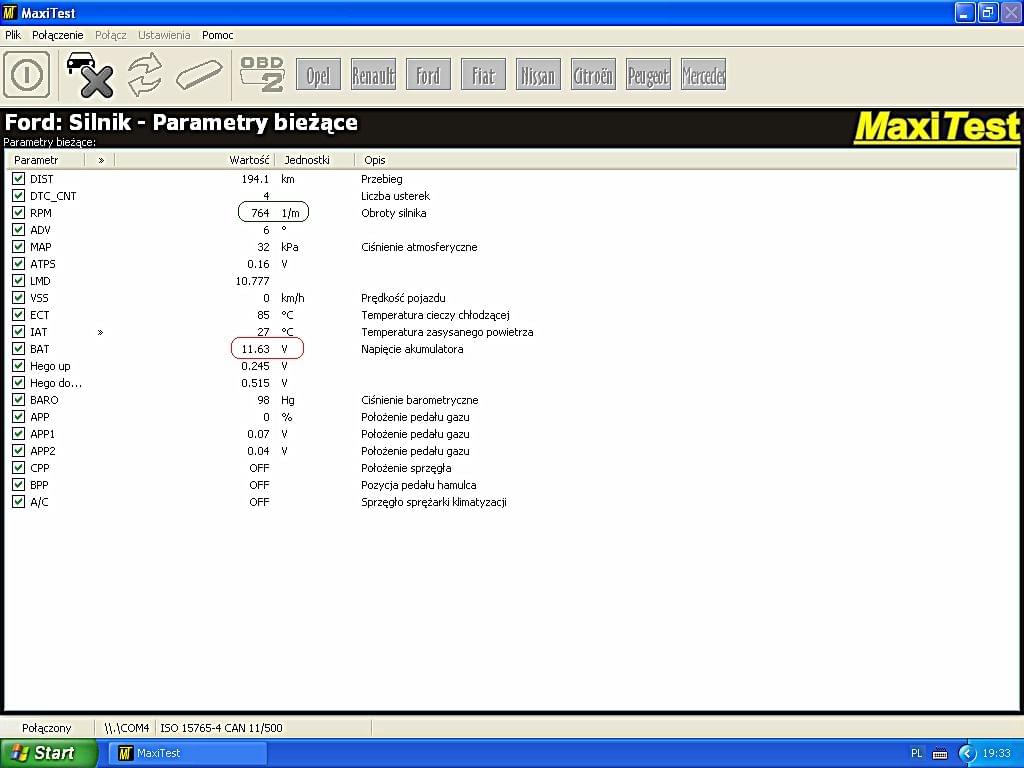1024x768 pixels.
Task: Choose the Mercedes brand button
Action: coord(703,74)
